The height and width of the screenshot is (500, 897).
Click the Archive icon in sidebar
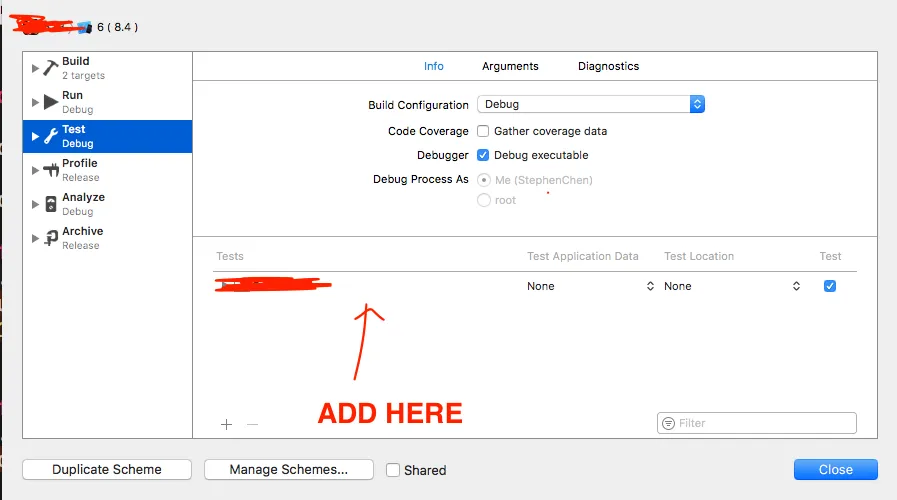tap(50, 238)
